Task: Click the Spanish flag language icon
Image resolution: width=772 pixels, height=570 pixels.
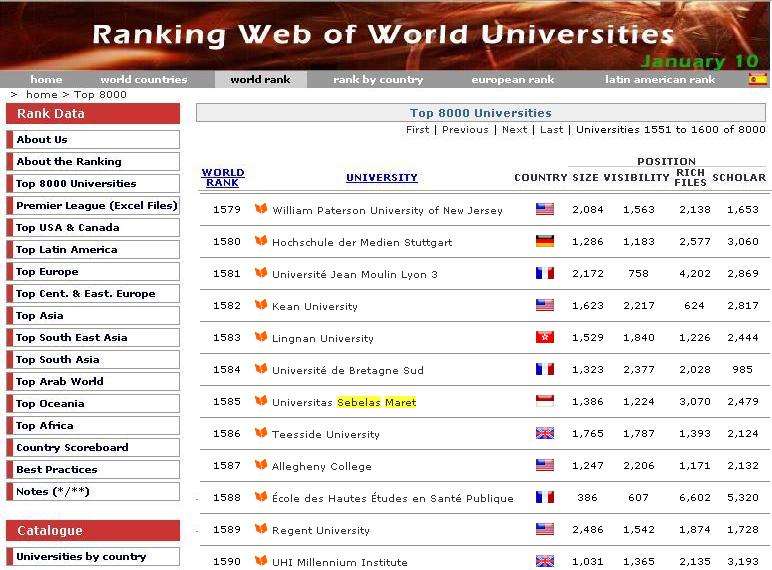Action: pyautogui.click(x=757, y=79)
